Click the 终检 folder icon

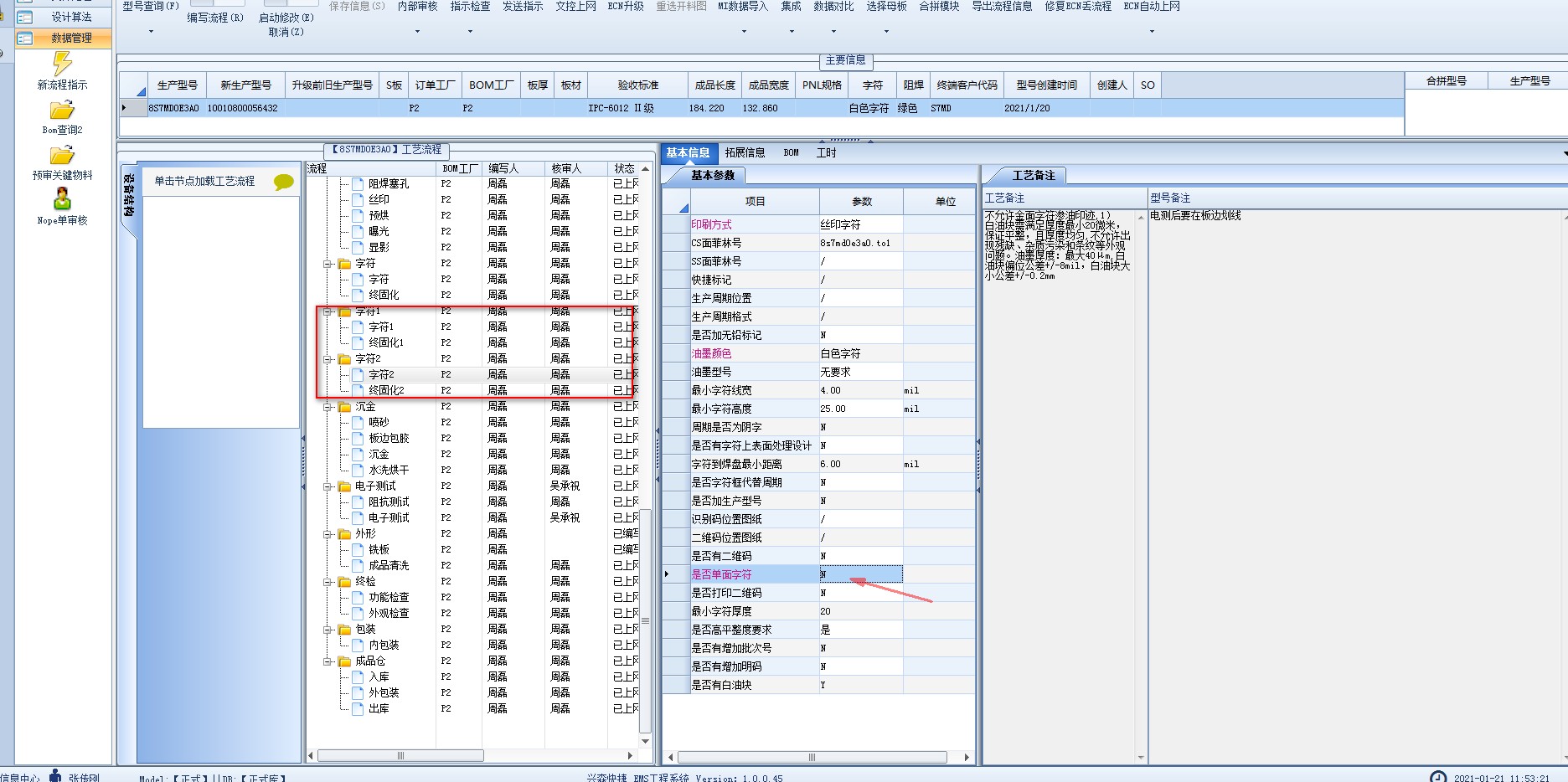pyautogui.click(x=344, y=581)
